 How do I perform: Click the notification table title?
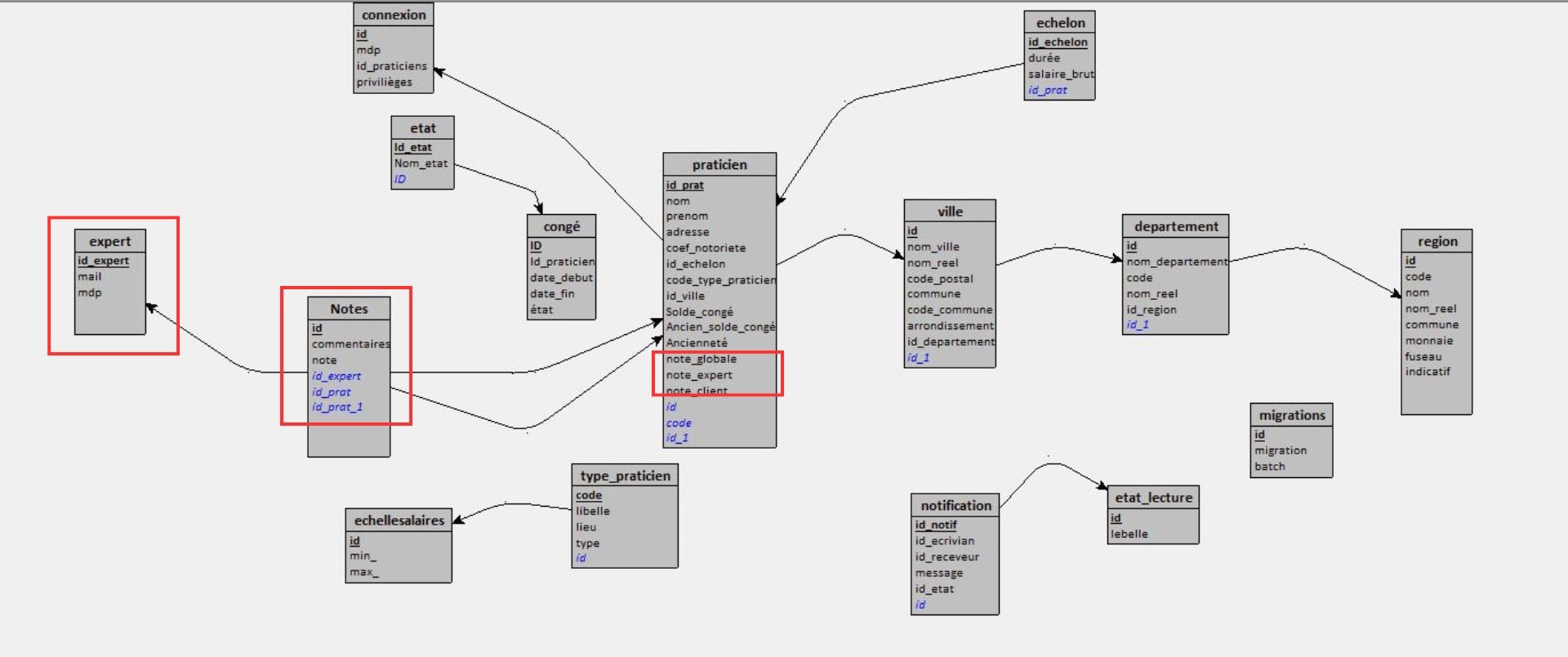click(x=955, y=505)
